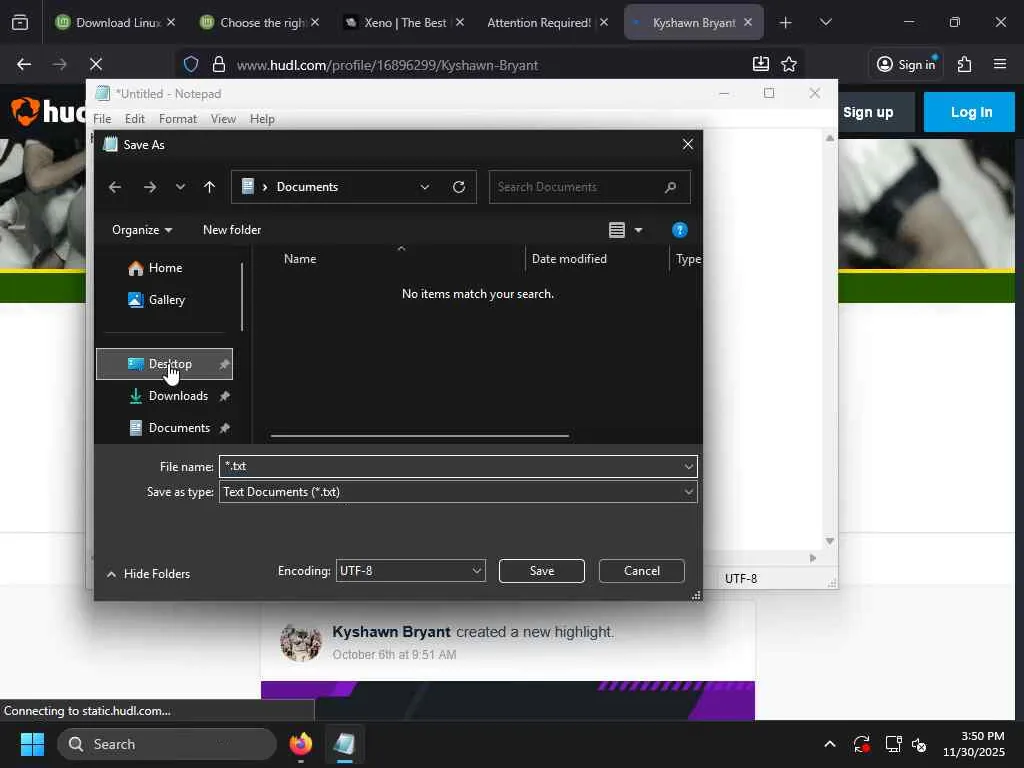Show hidden system tray icons
The height and width of the screenshot is (768, 1024).
tap(829, 744)
